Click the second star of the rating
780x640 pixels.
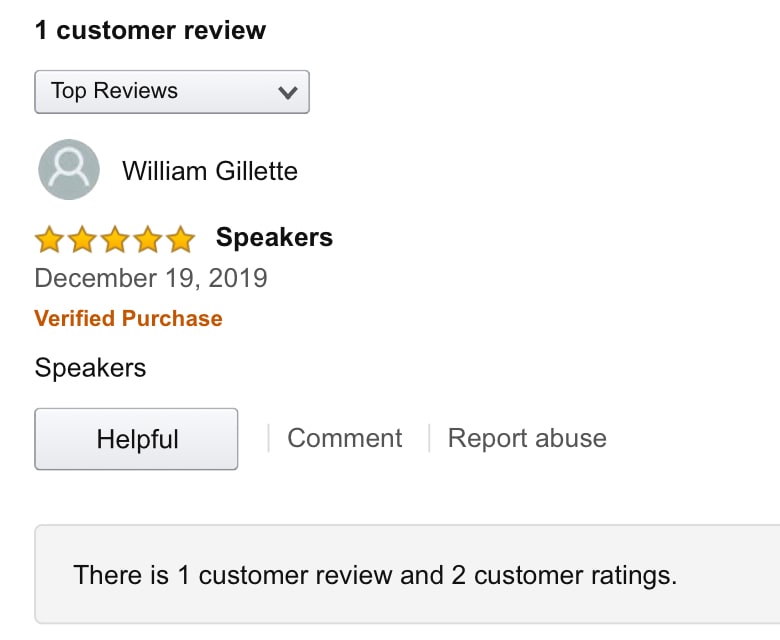point(82,239)
